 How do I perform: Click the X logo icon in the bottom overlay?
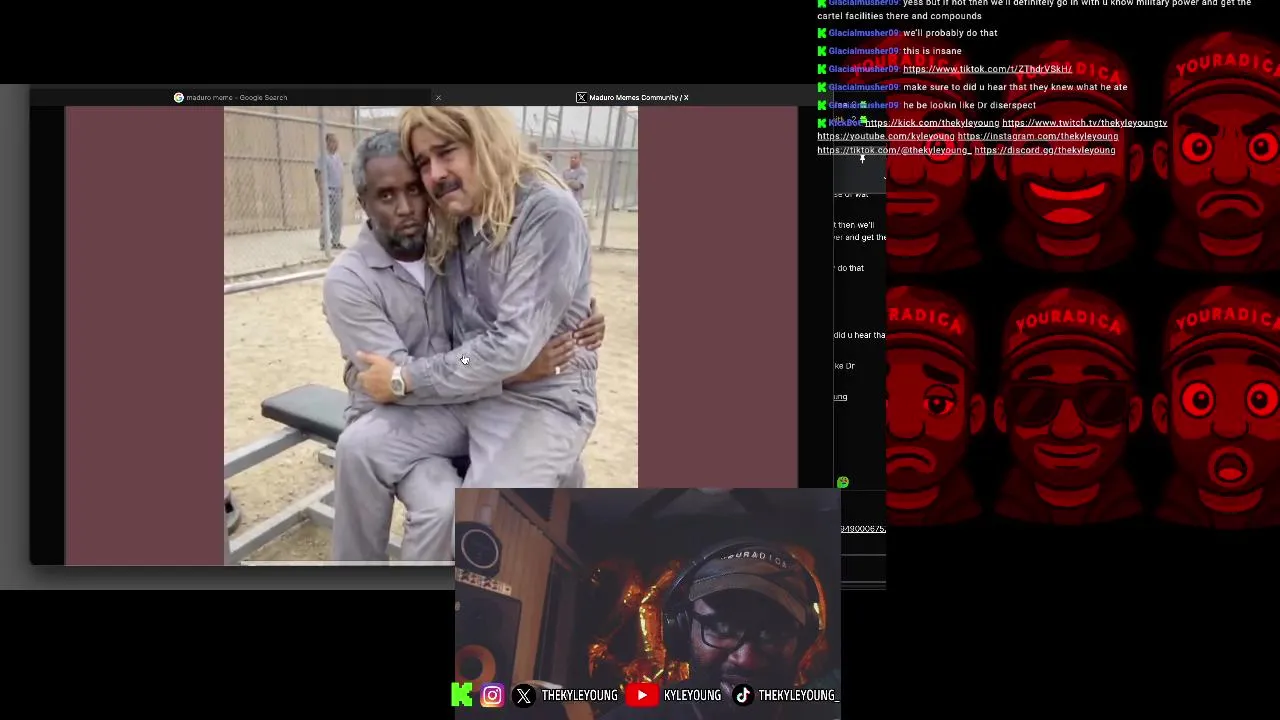click(x=524, y=695)
